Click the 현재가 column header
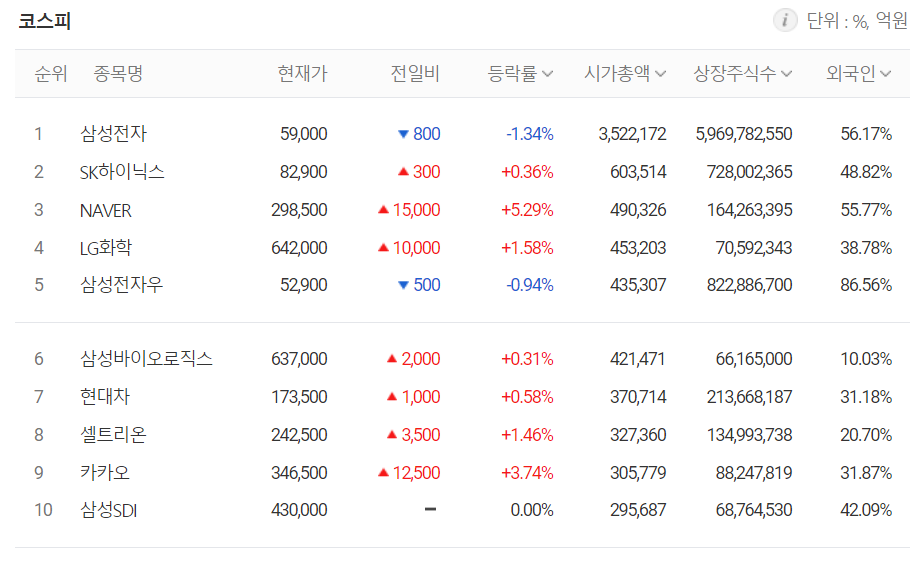913x565 pixels. click(303, 73)
